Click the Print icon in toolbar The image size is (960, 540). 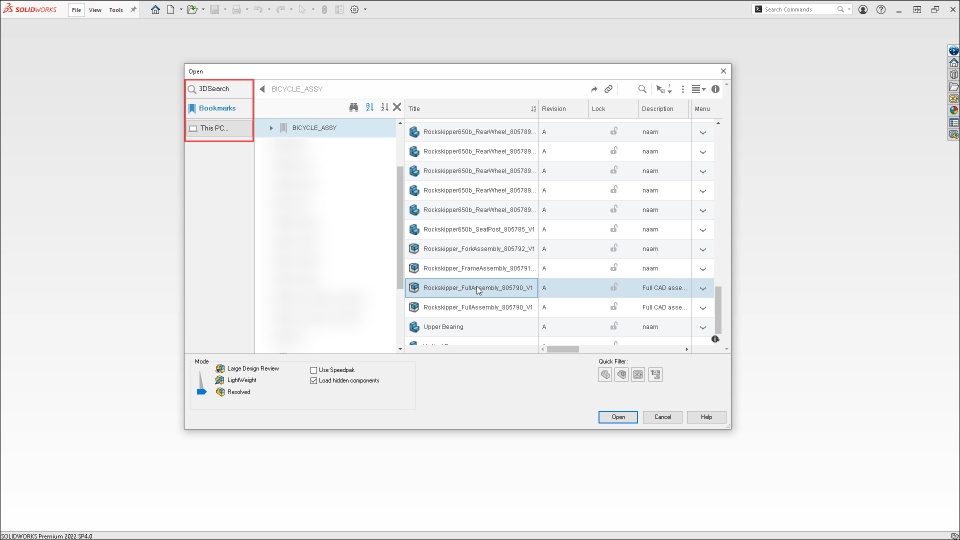click(x=236, y=9)
